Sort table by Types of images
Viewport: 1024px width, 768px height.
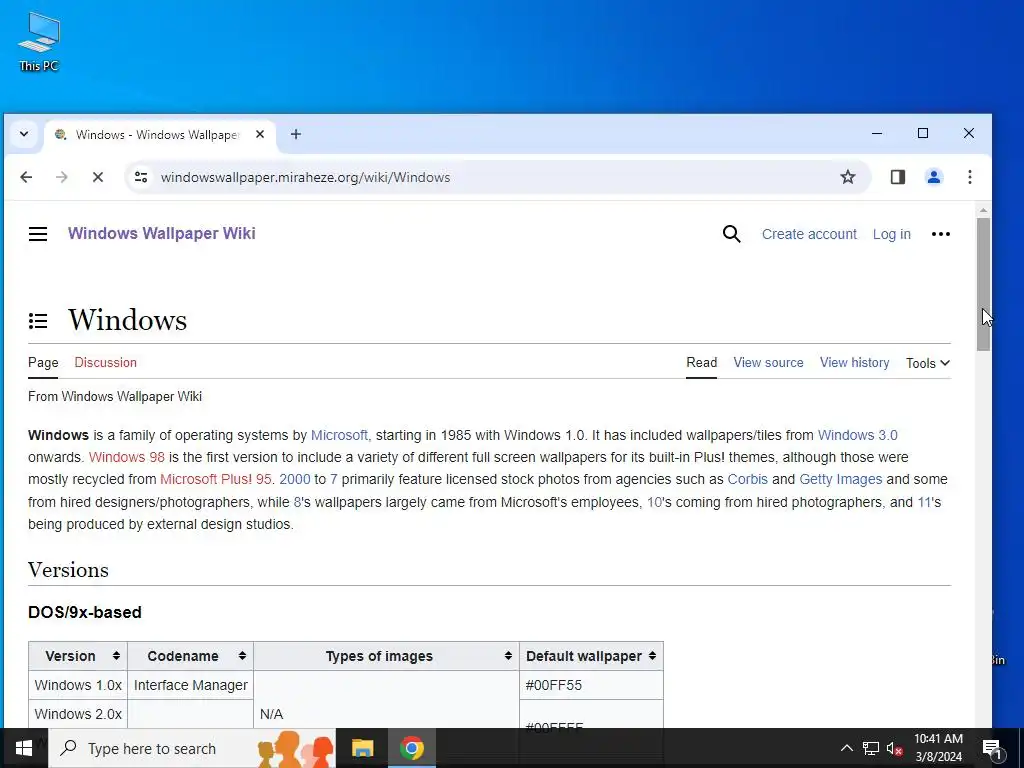[x=386, y=656]
